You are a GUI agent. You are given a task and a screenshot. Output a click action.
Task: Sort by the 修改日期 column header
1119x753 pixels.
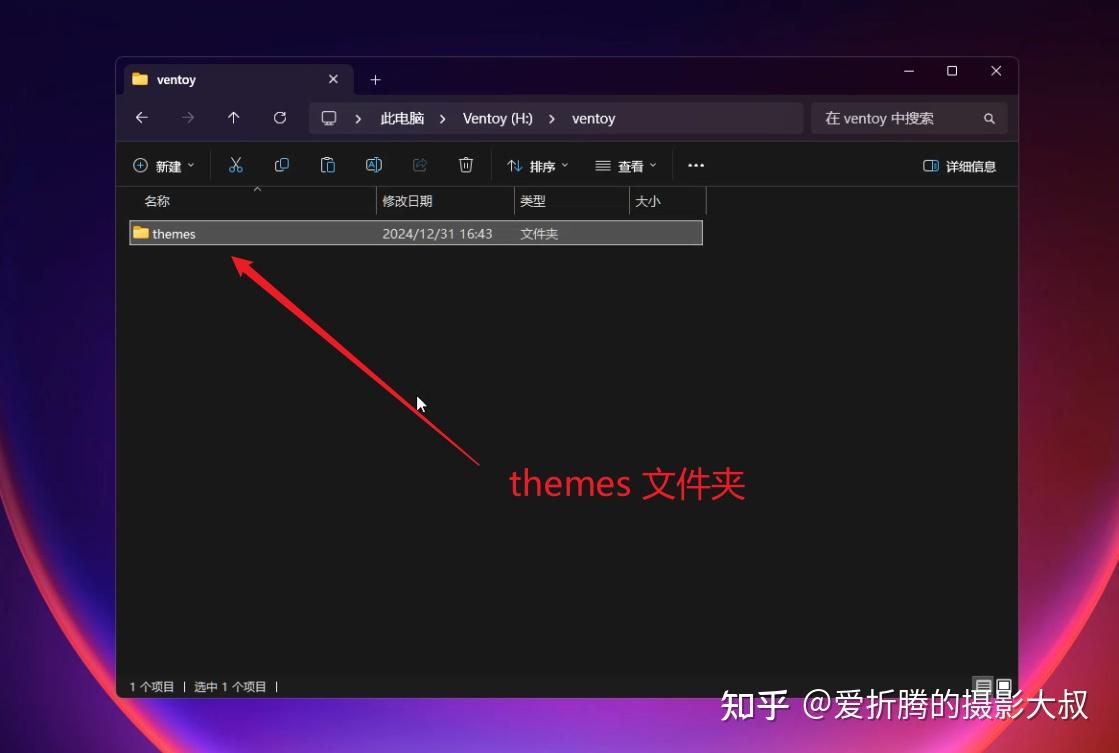coord(407,200)
